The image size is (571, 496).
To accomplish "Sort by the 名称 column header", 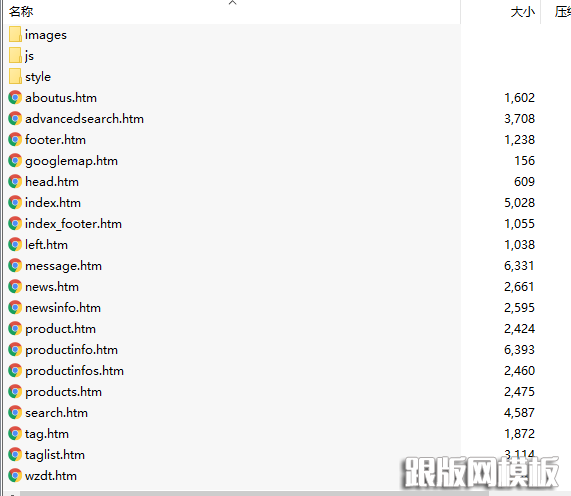I will (21, 12).
